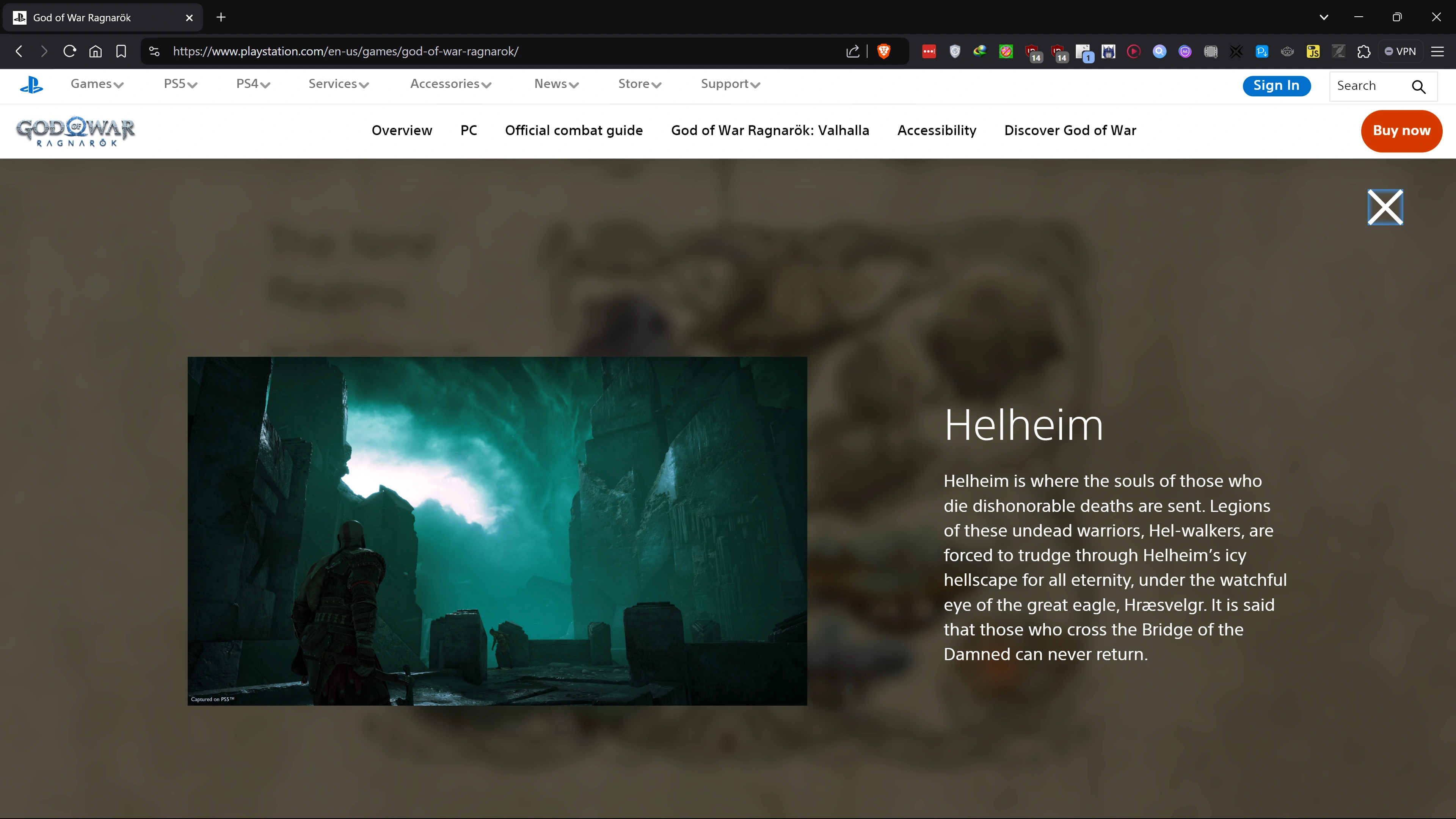Image resolution: width=1456 pixels, height=819 pixels.
Task: Open the Accessibility section tab
Action: pyautogui.click(x=937, y=130)
